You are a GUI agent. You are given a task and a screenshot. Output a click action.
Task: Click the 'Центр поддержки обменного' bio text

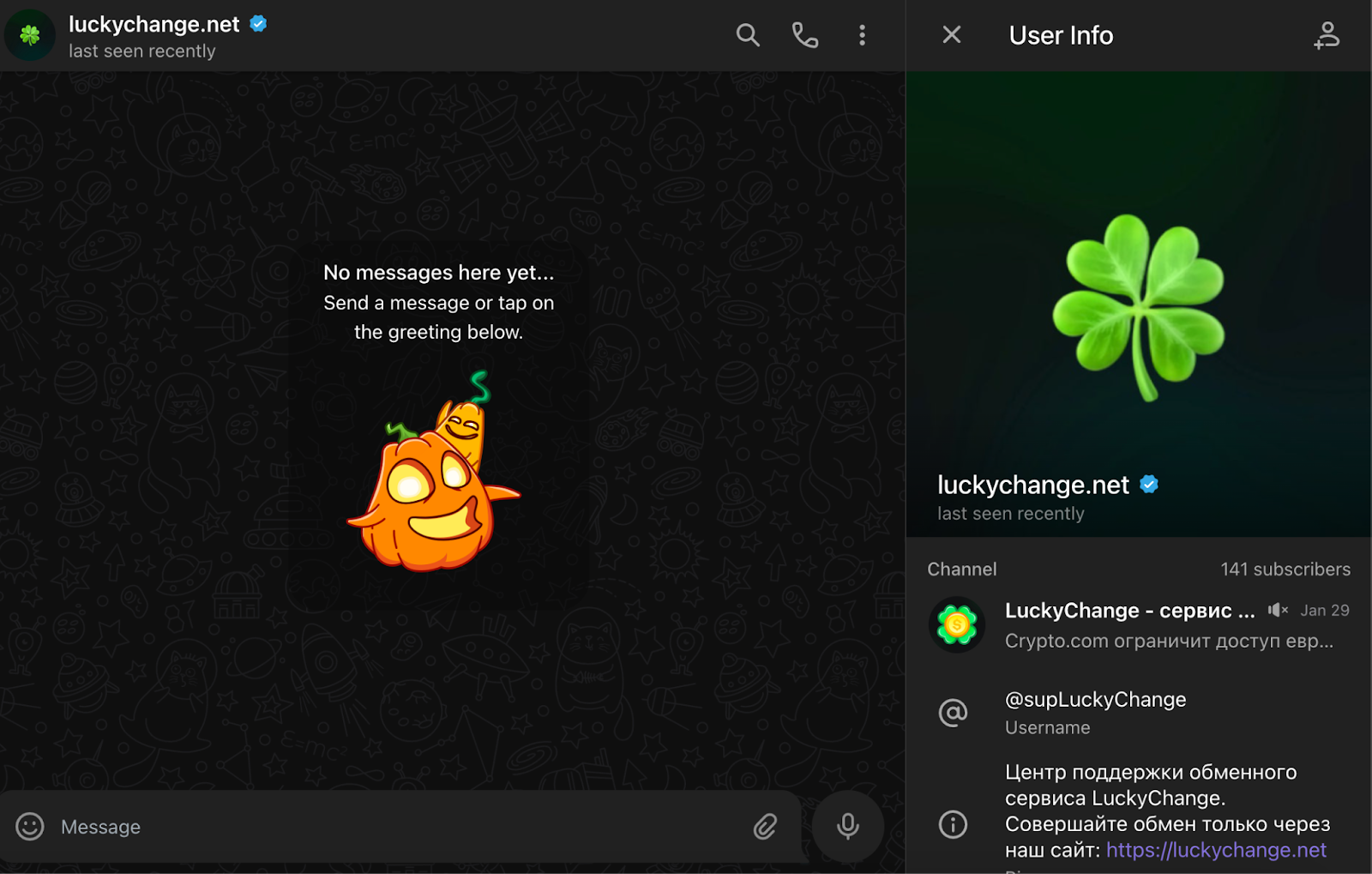point(1151,772)
